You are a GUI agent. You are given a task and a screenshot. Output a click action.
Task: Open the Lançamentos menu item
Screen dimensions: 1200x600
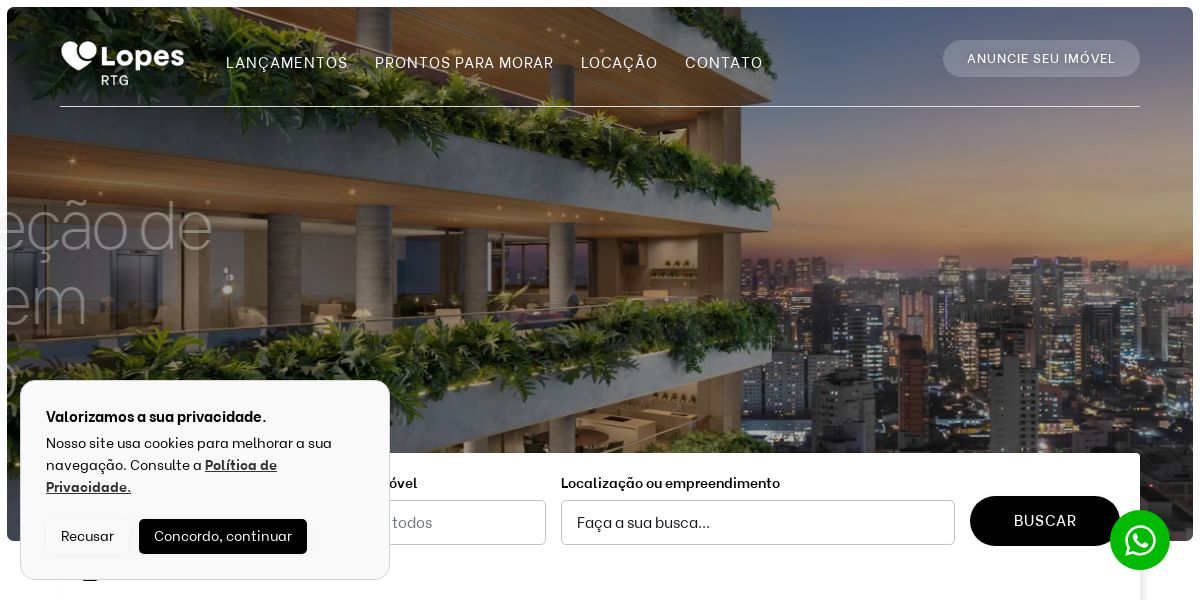[x=287, y=63]
